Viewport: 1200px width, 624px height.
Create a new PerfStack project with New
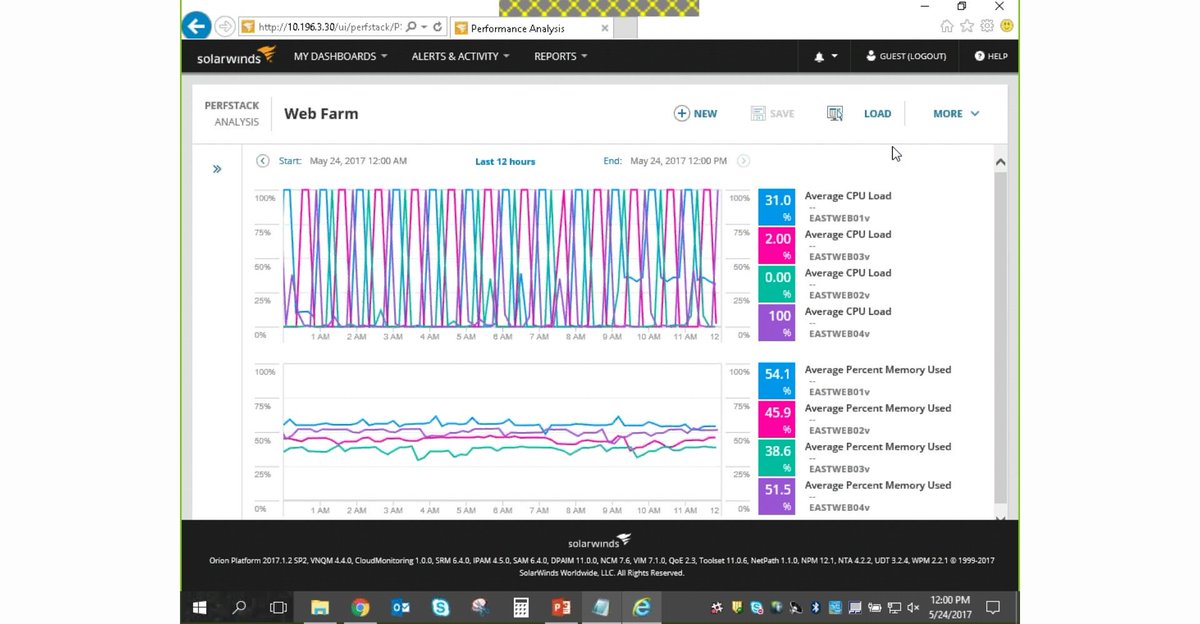696,114
